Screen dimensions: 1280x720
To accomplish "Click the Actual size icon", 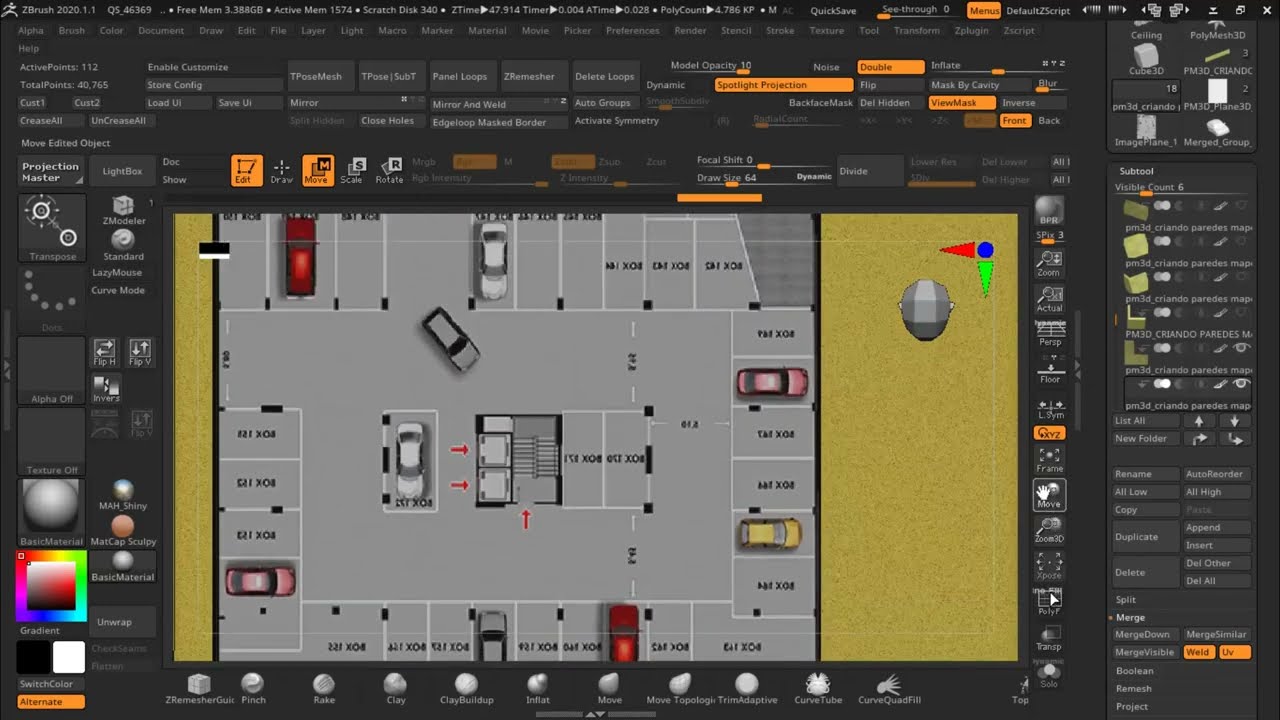I will [x=1049, y=299].
